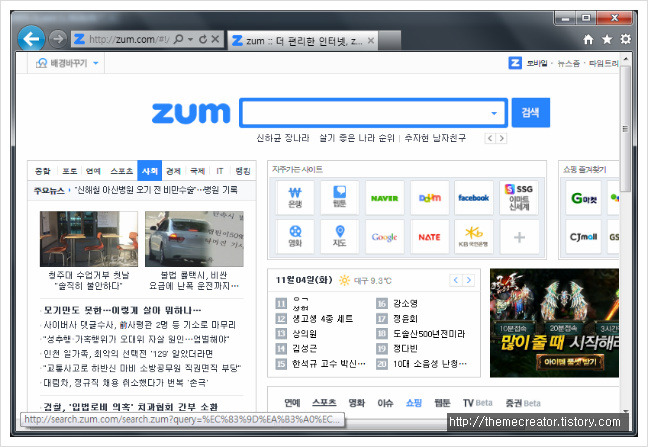
Task: Open browser Tools gear icon
Action: point(626,39)
